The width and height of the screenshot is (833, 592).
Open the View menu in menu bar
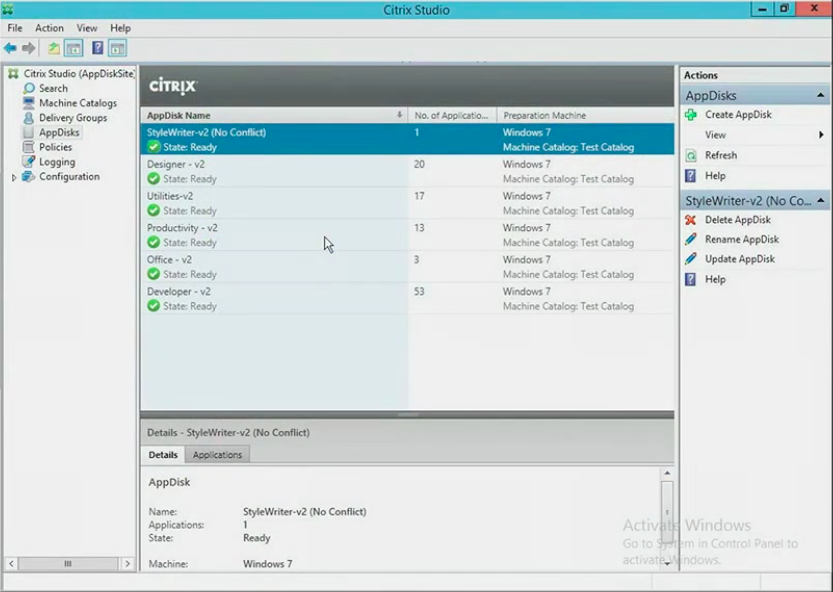click(87, 28)
